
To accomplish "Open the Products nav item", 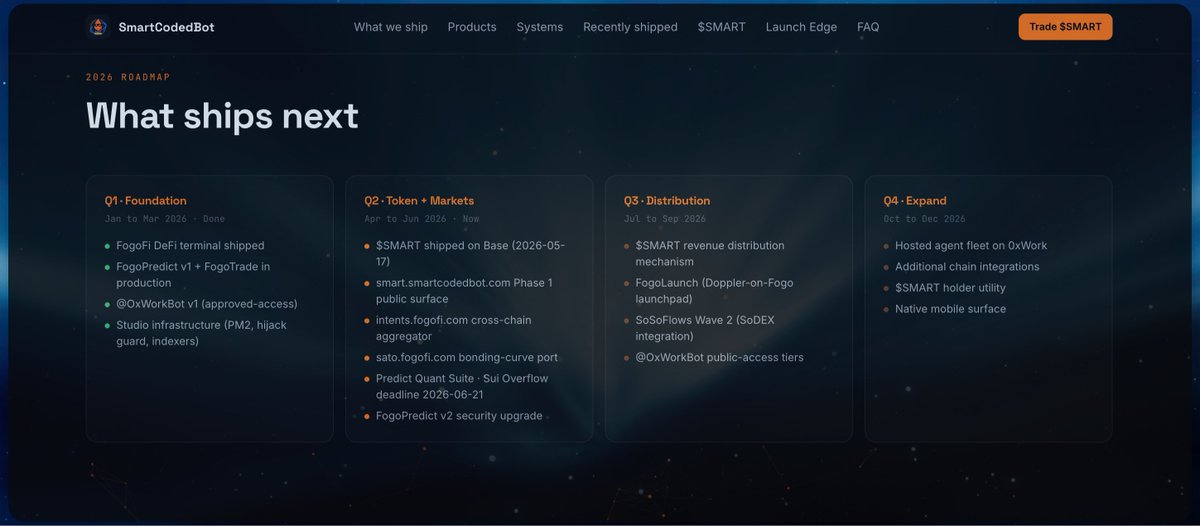I will (472, 27).
